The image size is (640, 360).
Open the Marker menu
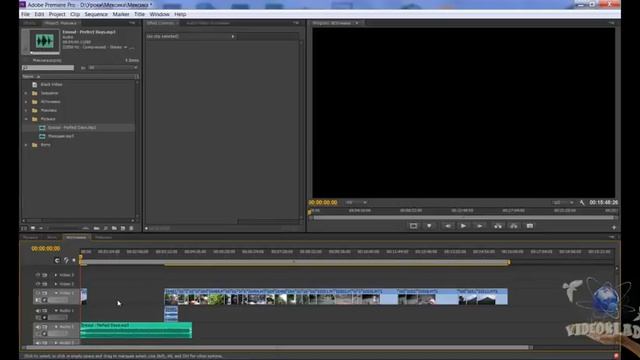click(121, 14)
